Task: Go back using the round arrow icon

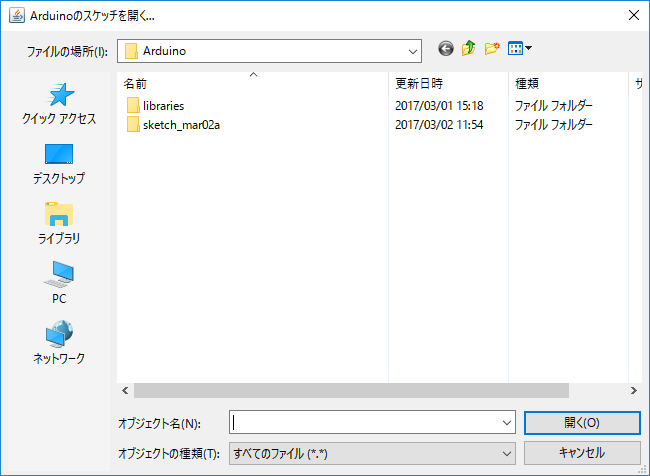Action: pyautogui.click(x=446, y=49)
